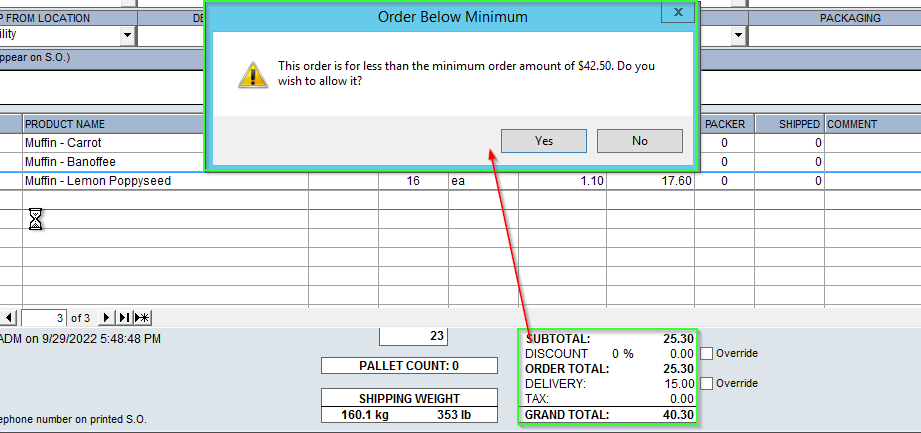Add new record with asterisk navigator button
This screenshot has height=433, width=921.
click(x=142, y=317)
